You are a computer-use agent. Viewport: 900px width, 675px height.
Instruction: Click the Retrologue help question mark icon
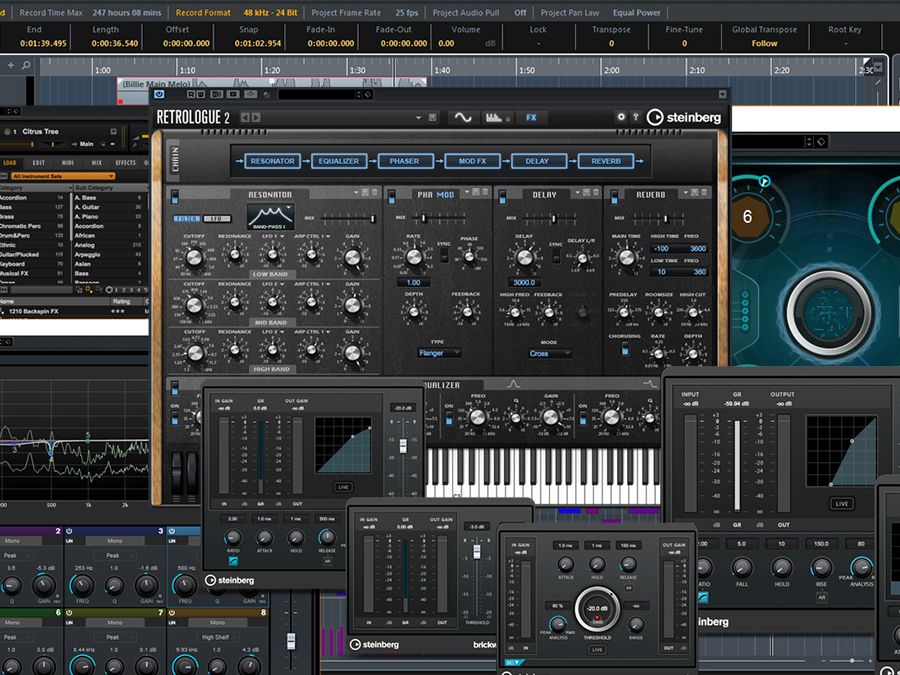click(635, 117)
